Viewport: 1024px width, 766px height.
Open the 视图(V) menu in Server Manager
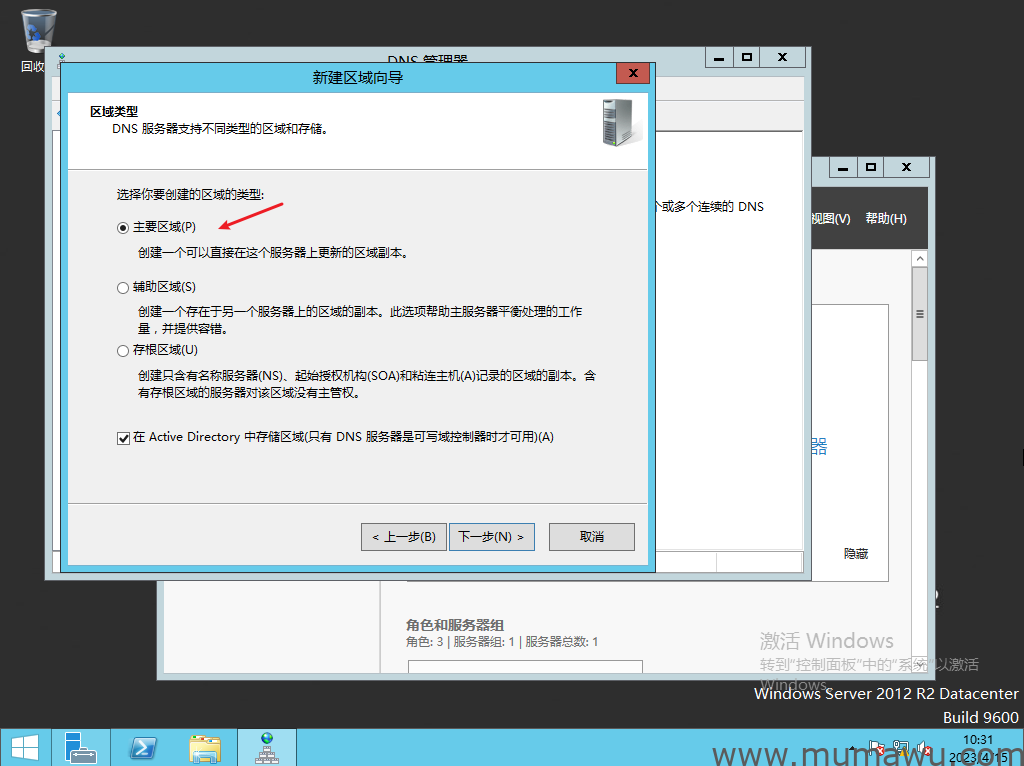[x=830, y=219]
